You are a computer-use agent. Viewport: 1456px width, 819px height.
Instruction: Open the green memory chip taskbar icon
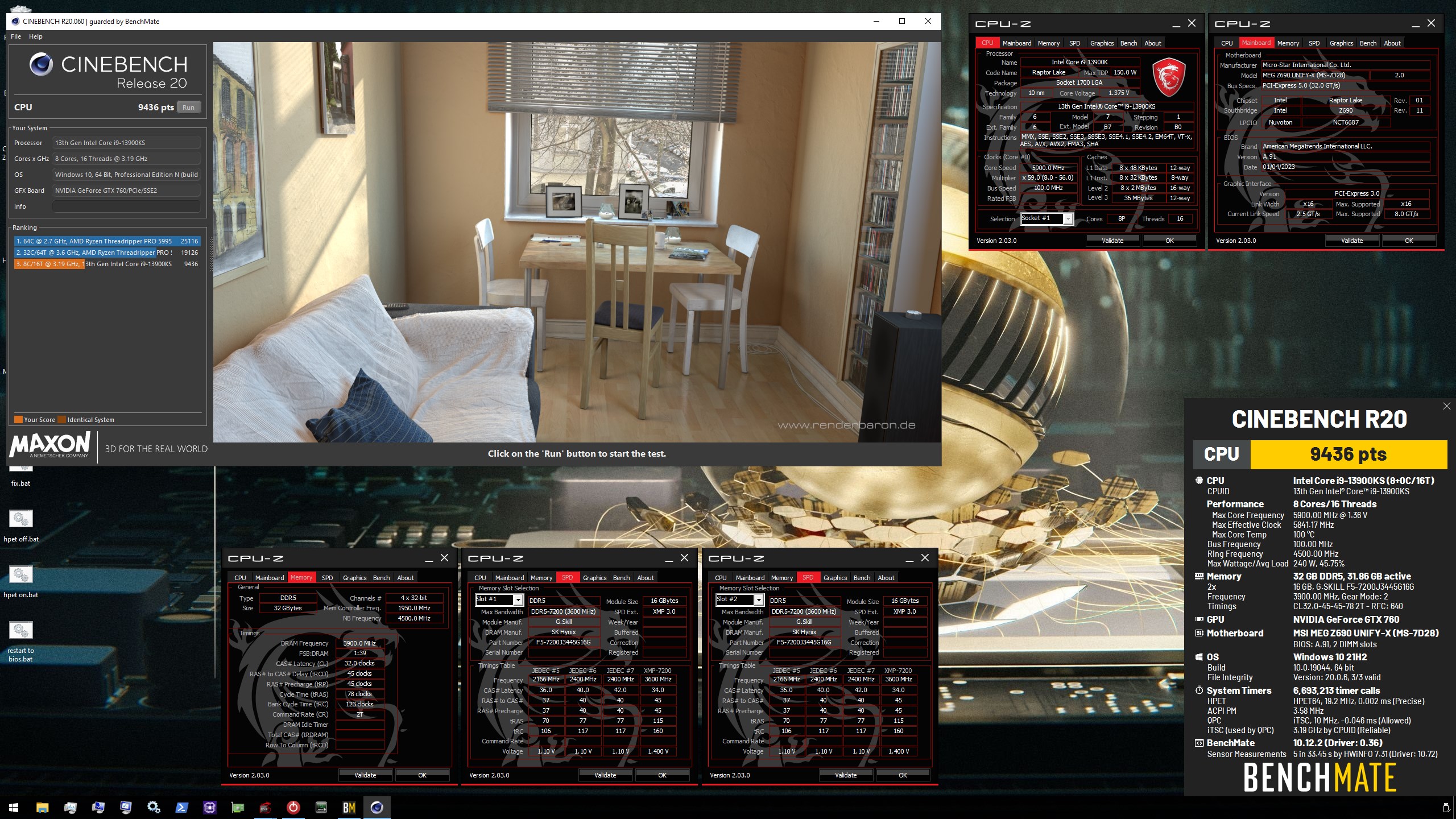pyautogui.click(x=321, y=807)
